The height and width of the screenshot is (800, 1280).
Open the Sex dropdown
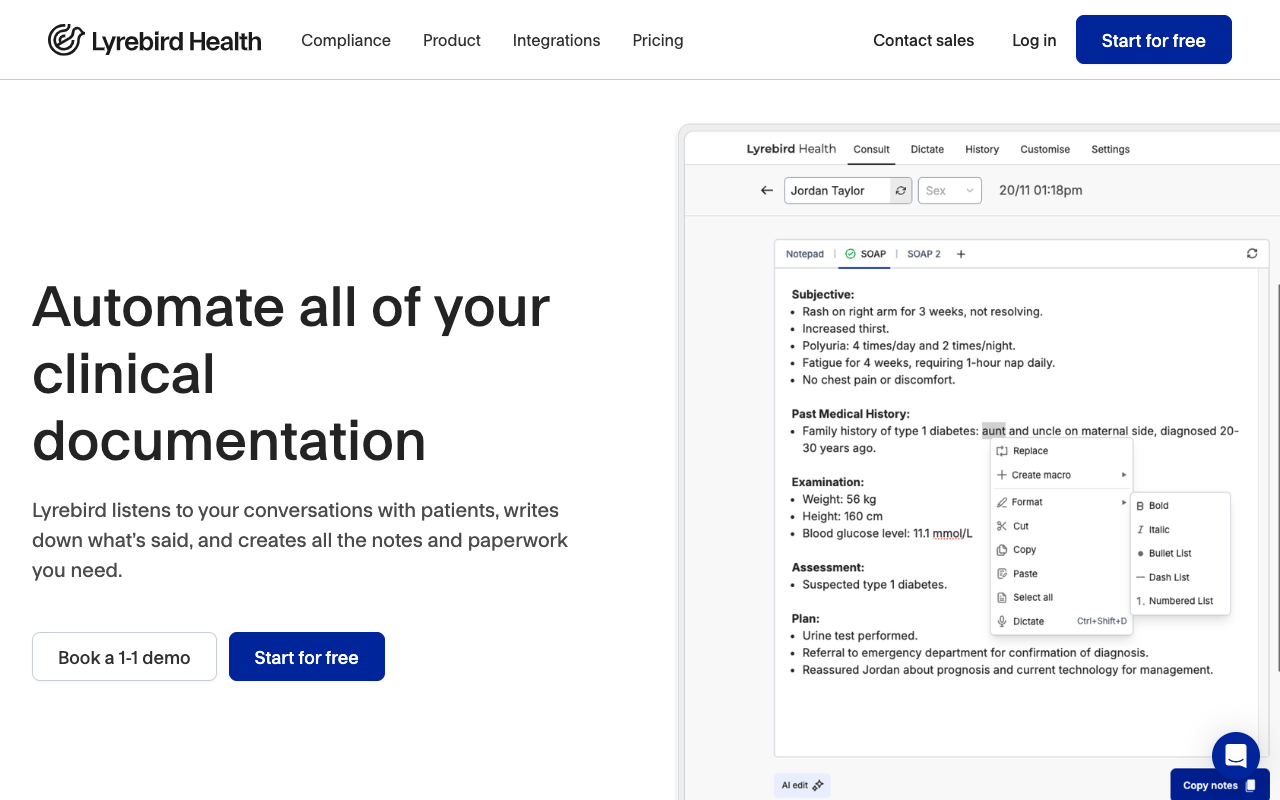point(950,190)
